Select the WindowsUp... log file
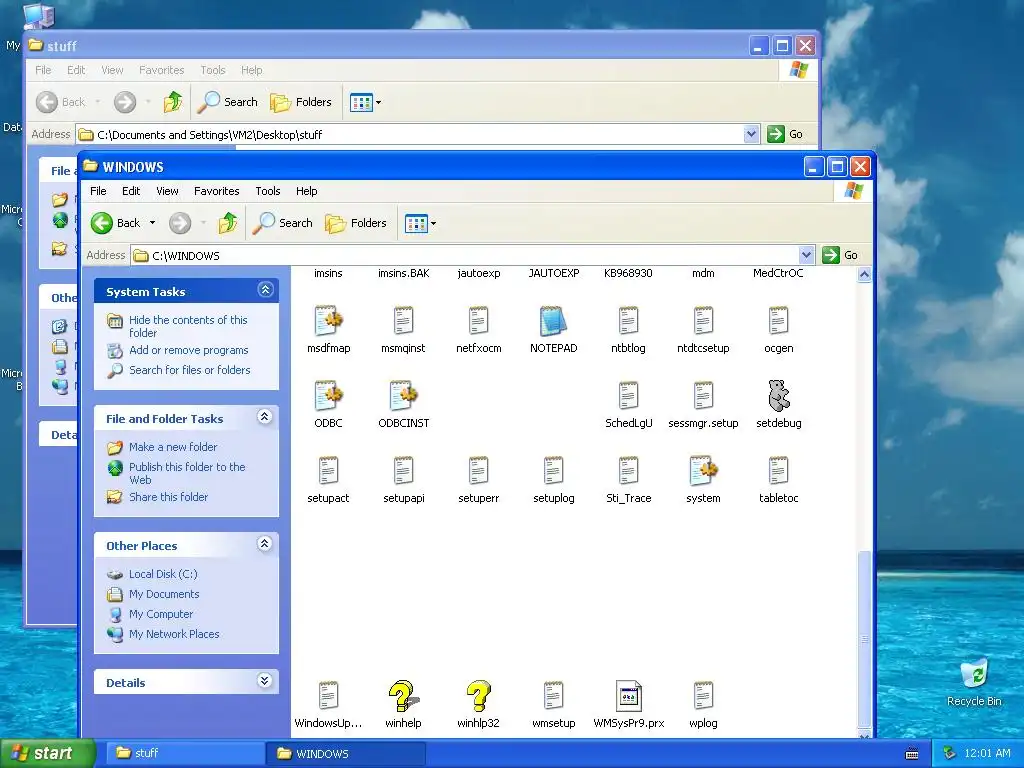The height and width of the screenshot is (768, 1024). click(x=328, y=696)
